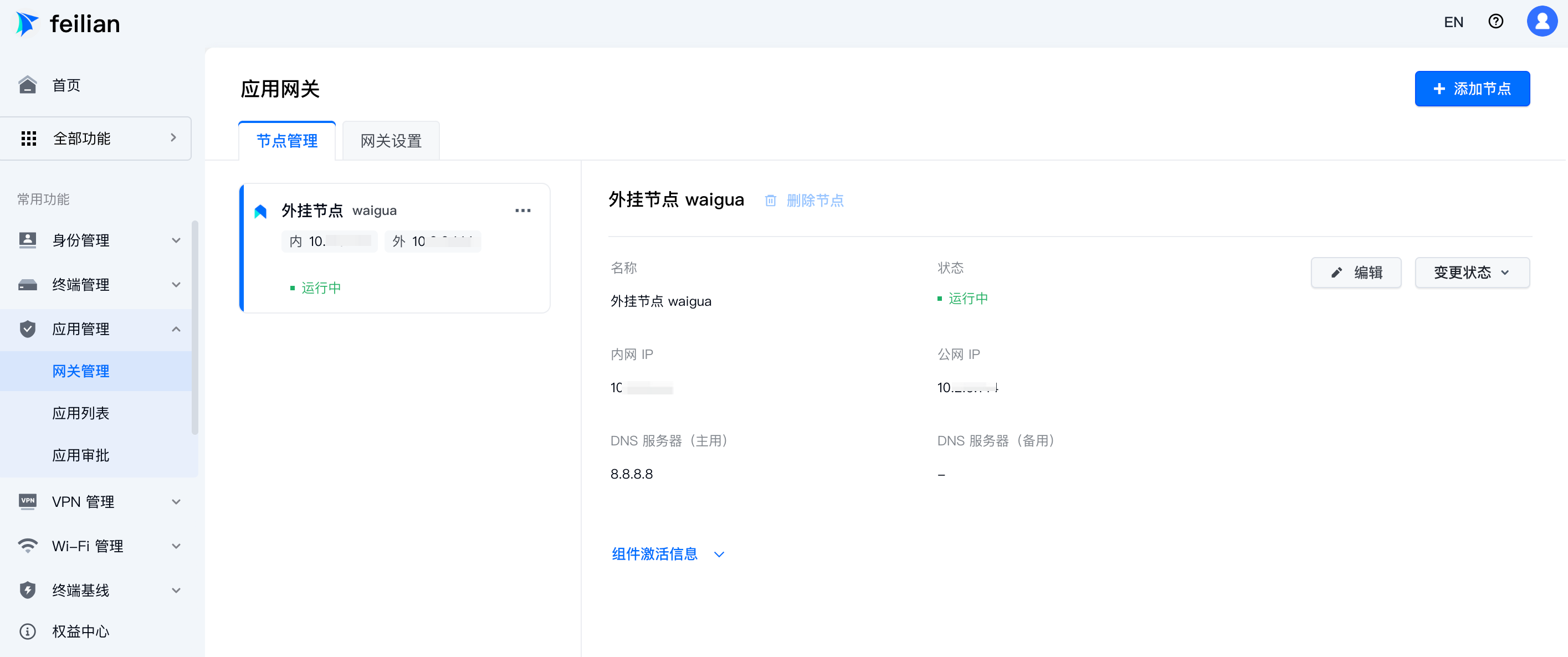
Task: Click the sidebar vertical scrollbar
Action: (x=195, y=329)
